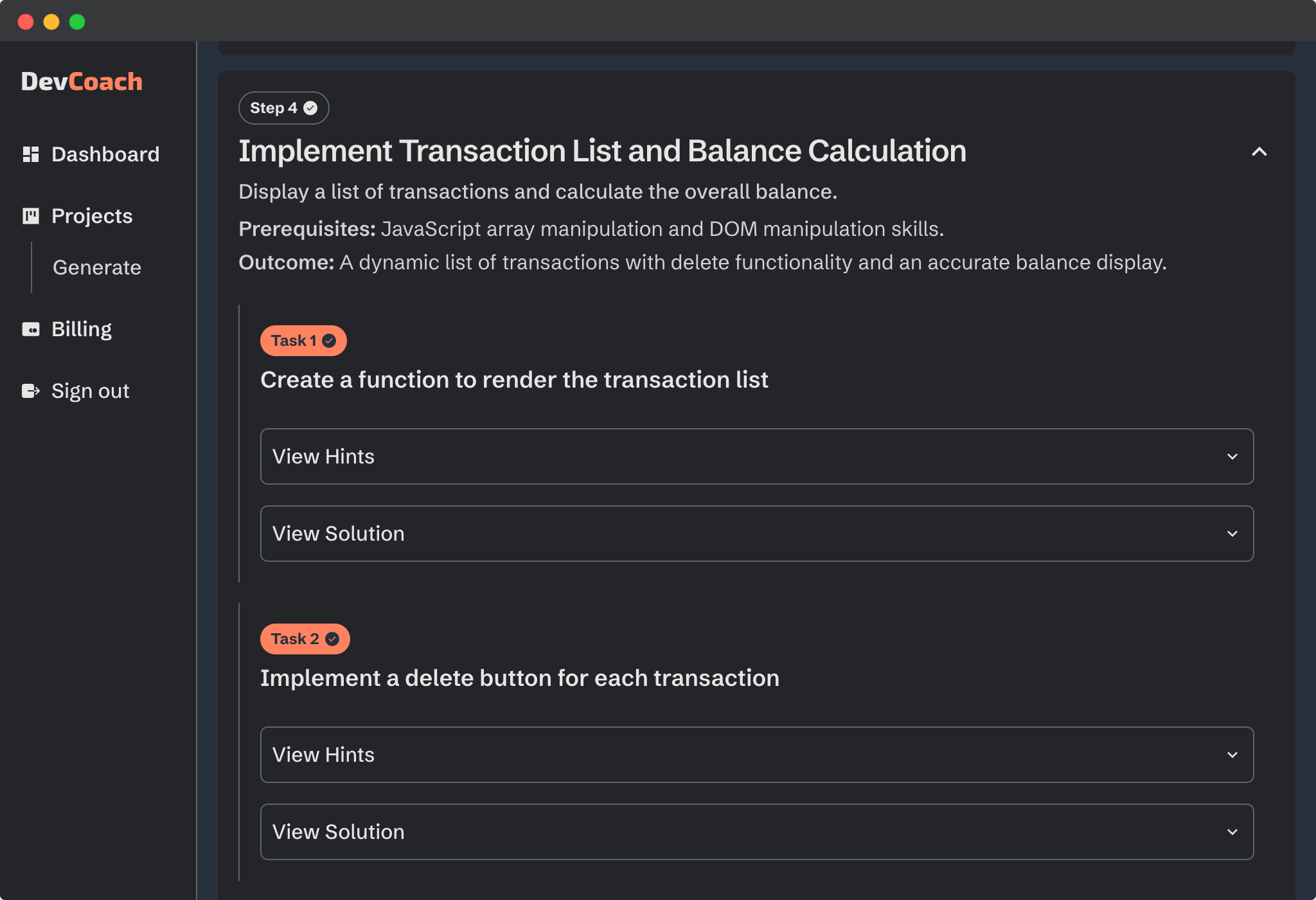
Task: Click the checkmark on the Task 2 badge
Action: [332, 638]
